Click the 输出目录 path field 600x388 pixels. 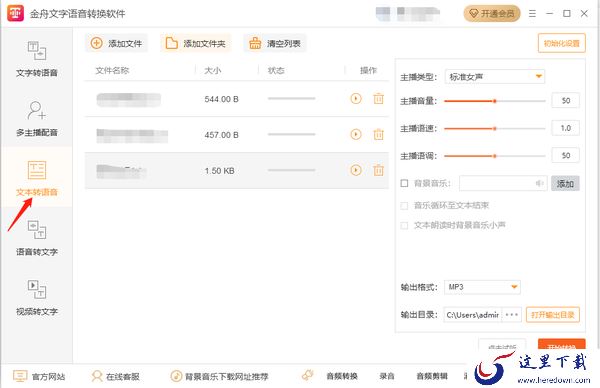pyautogui.click(x=473, y=315)
